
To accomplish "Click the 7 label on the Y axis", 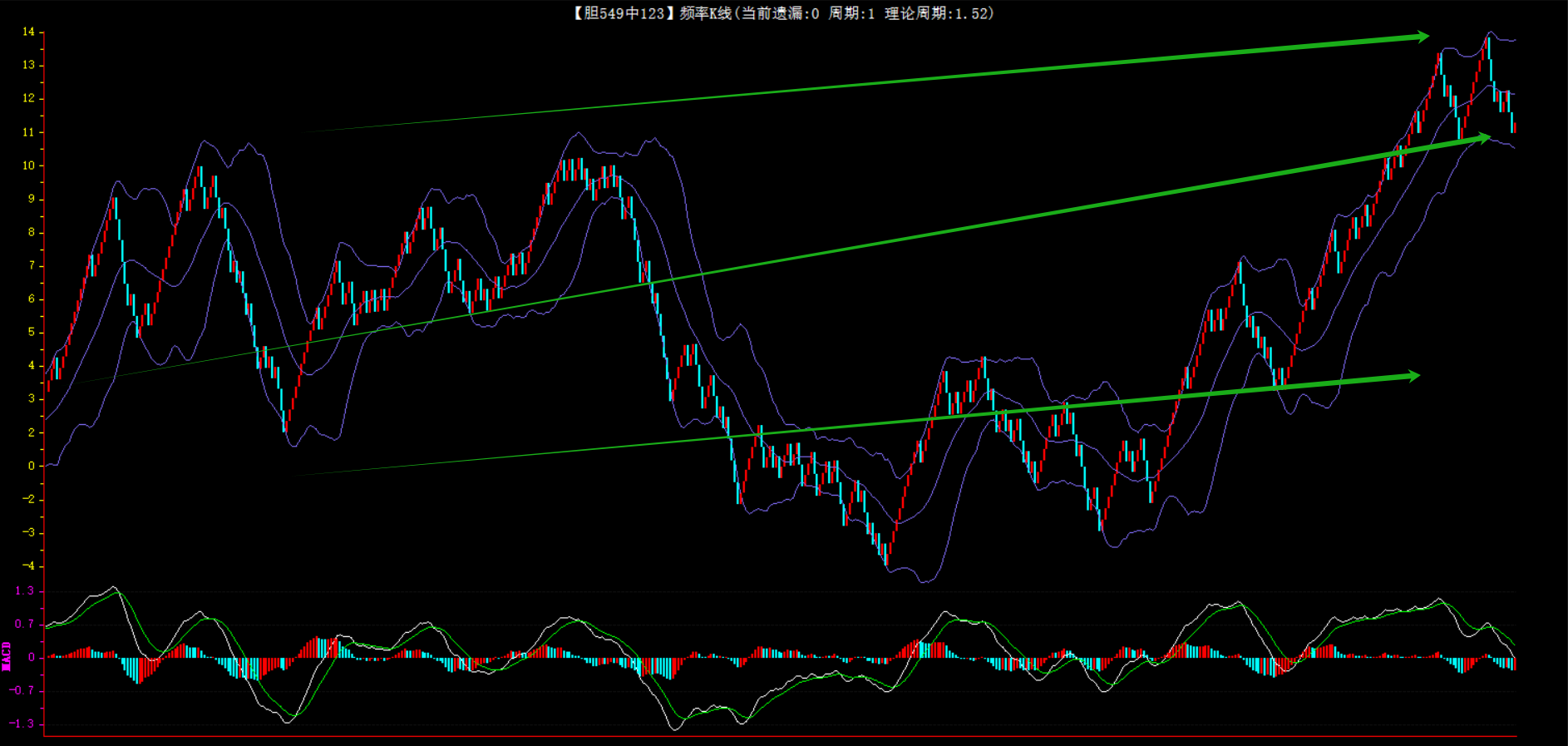I will click(x=32, y=265).
